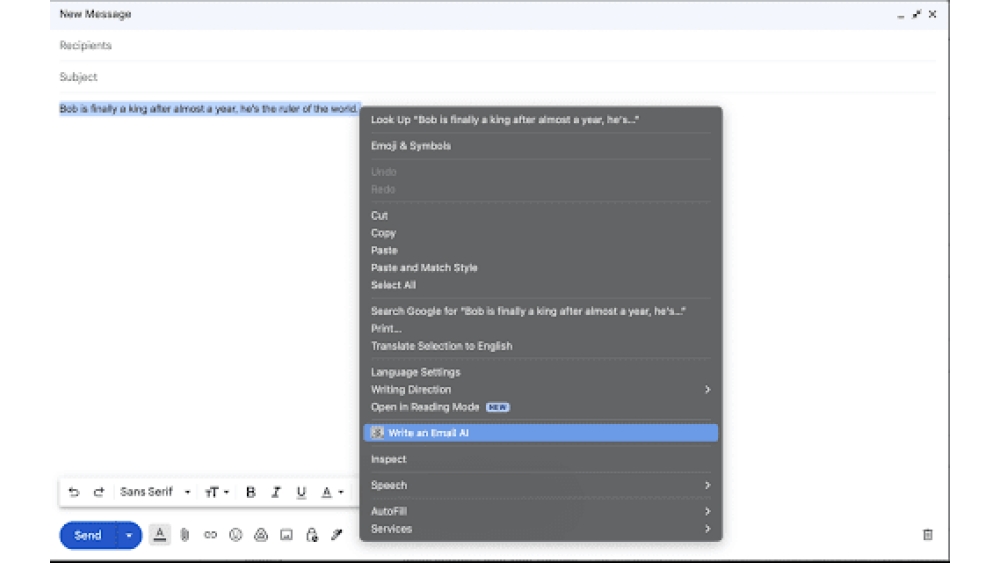Close the New Message window
The image size is (1000, 563).
(x=932, y=14)
